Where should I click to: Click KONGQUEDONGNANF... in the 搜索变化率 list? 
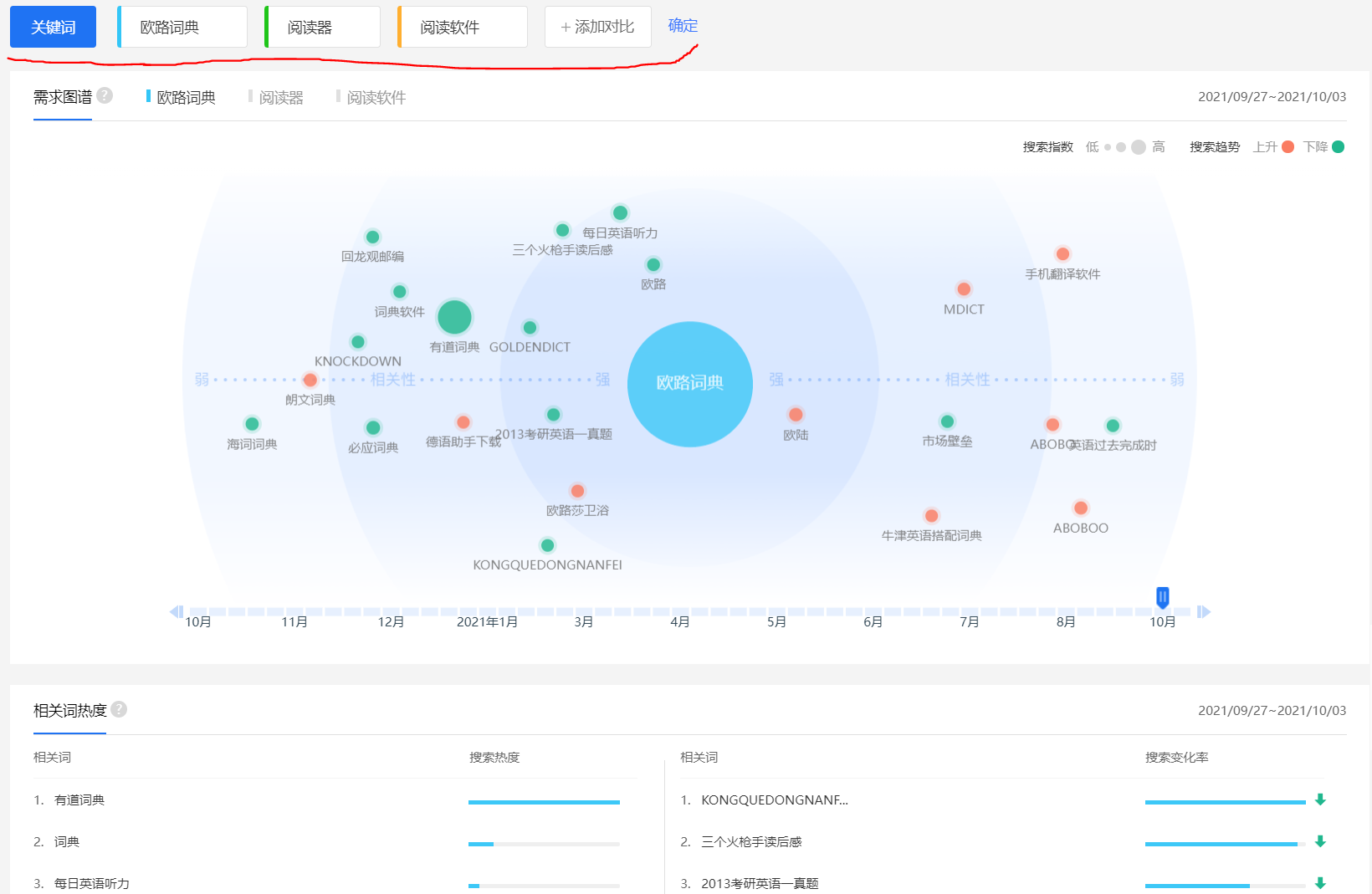click(x=775, y=800)
